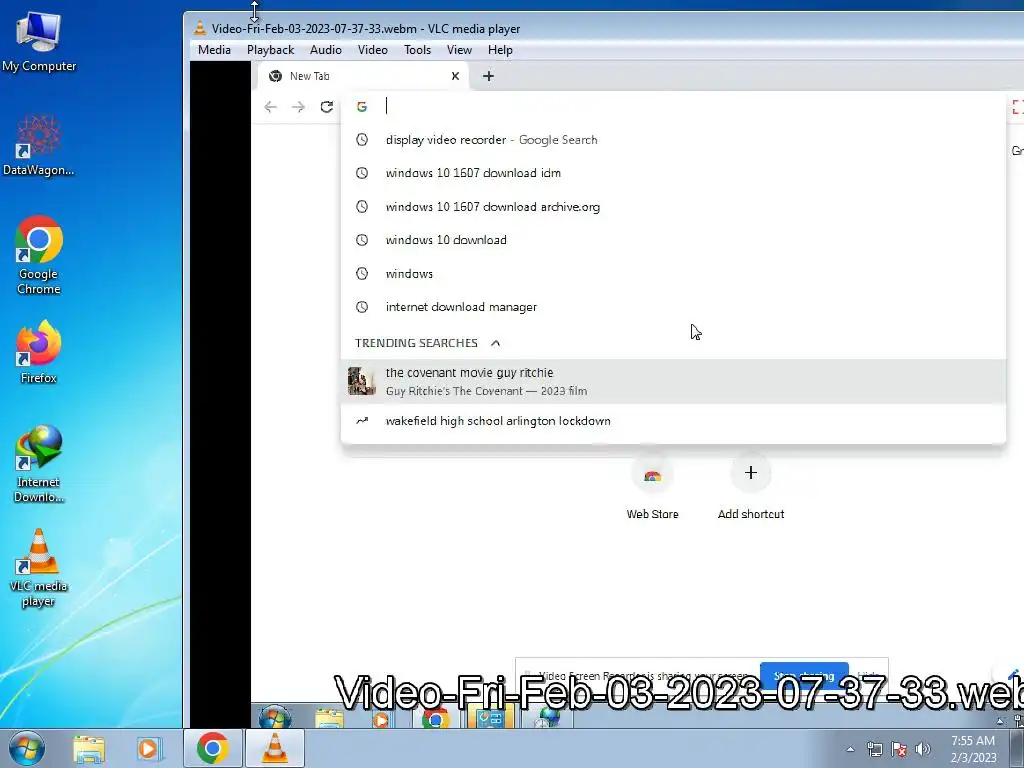Open the VLC Audio menu

tap(325, 50)
